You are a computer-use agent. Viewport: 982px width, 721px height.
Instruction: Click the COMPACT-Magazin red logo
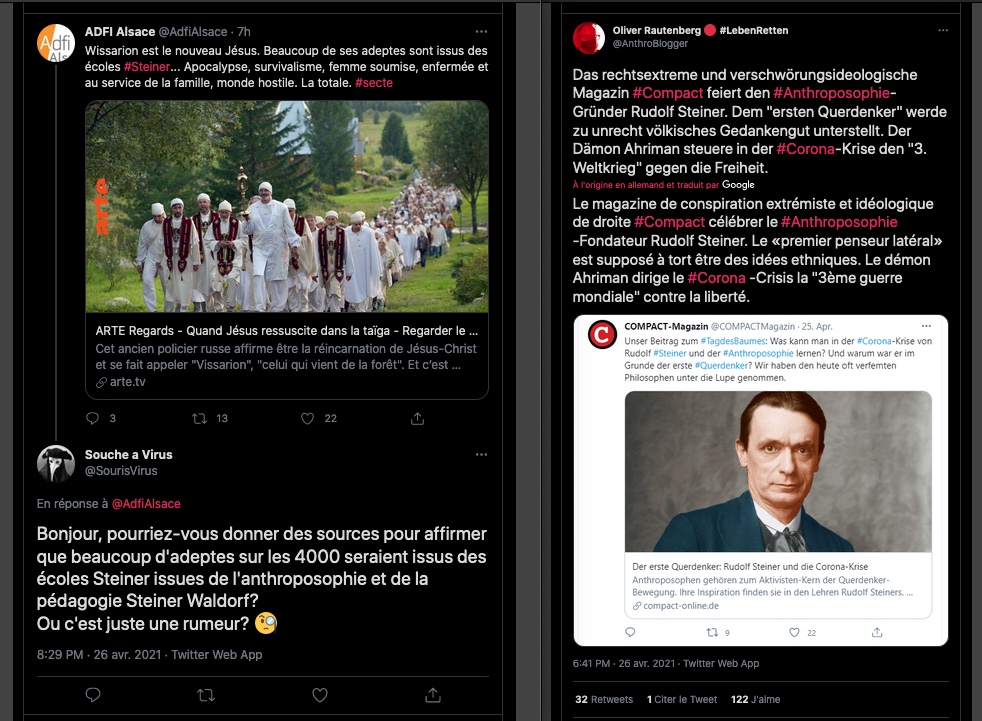pyautogui.click(x=601, y=335)
